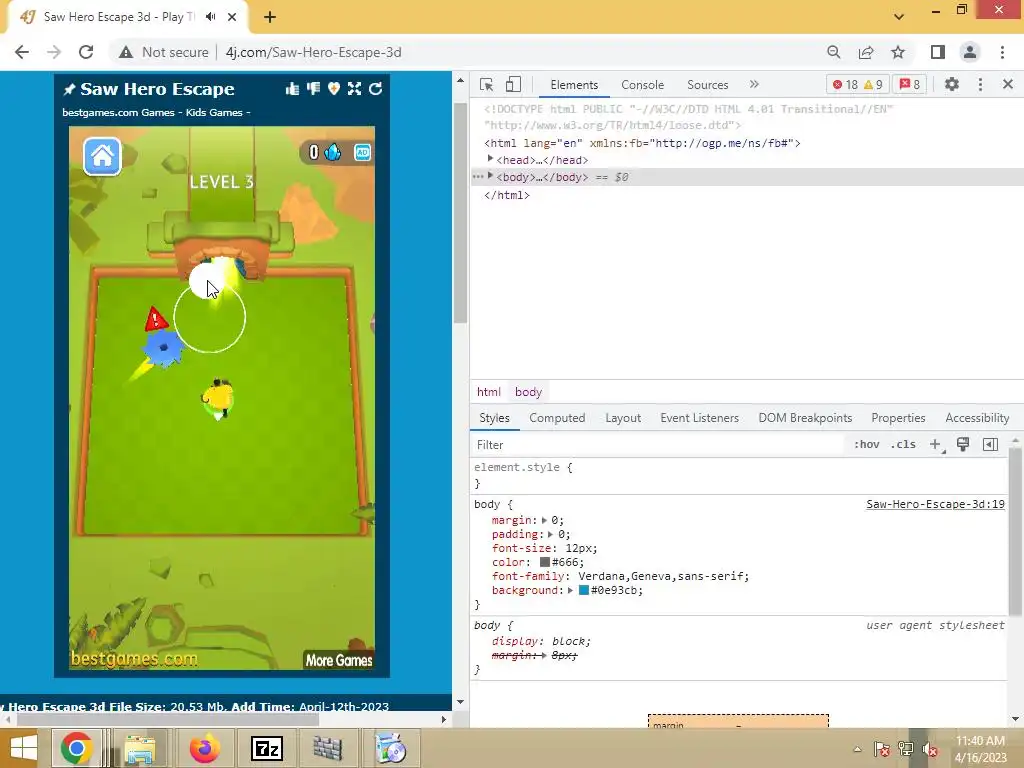1024x768 pixels.
Task: Expand the background shorthand property
Action: point(570,590)
